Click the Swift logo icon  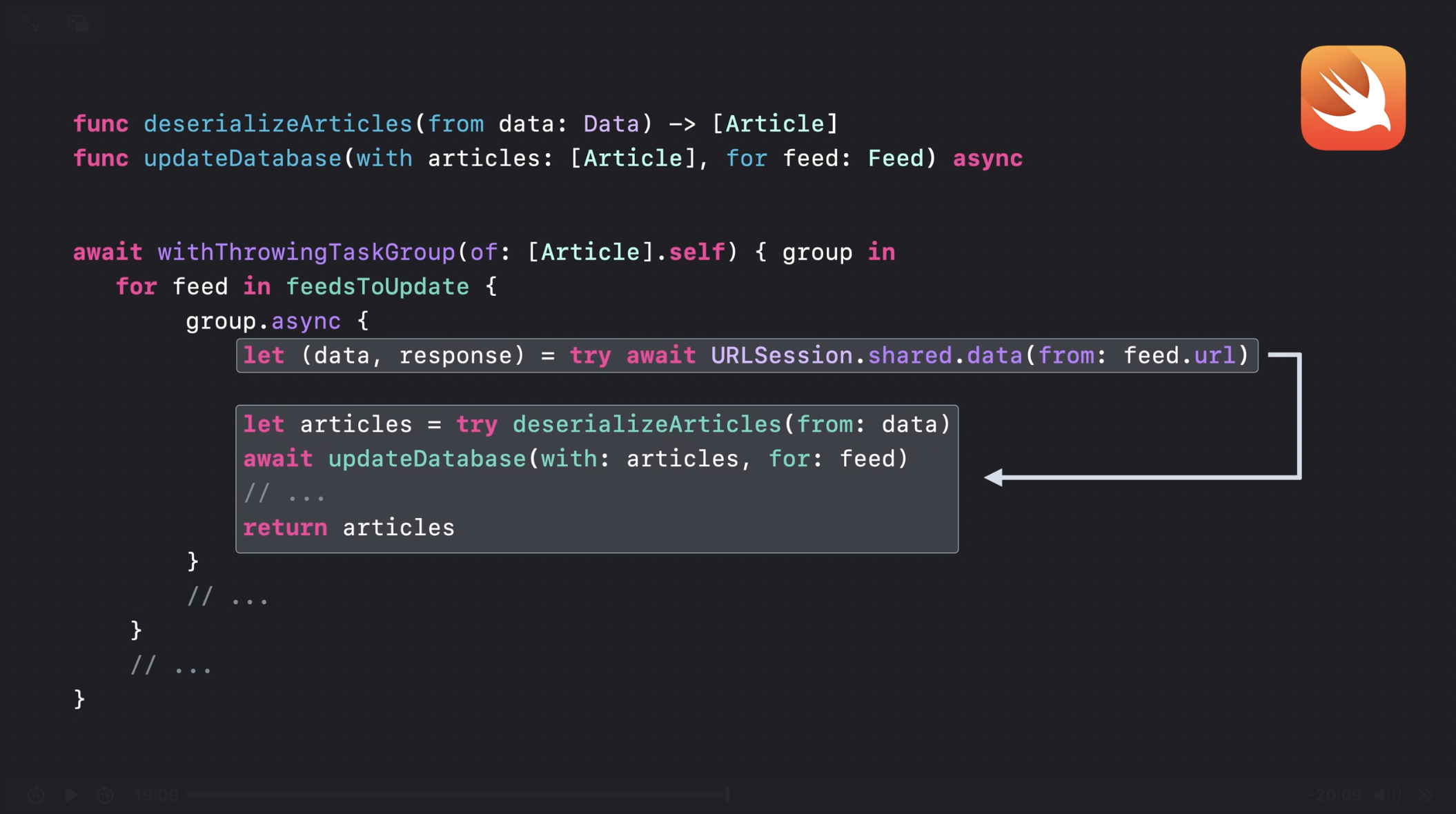pyautogui.click(x=1352, y=98)
